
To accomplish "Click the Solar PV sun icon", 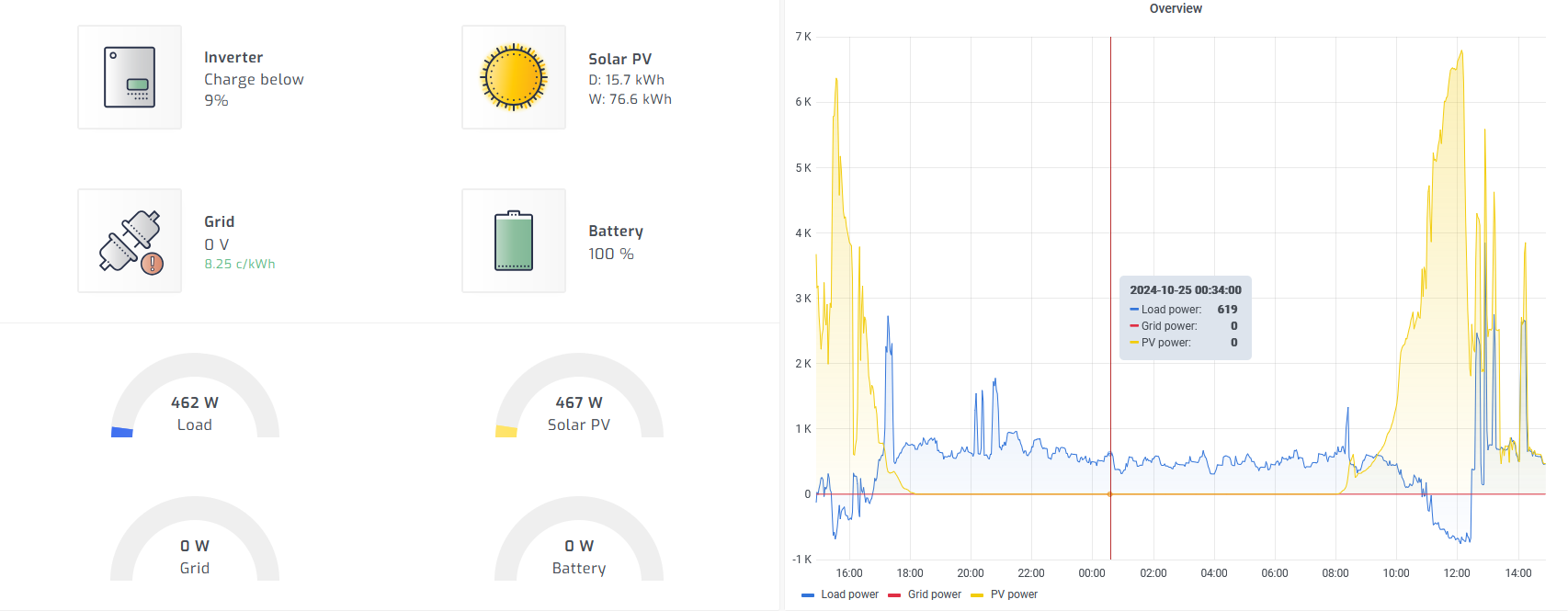I will pyautogui.click(x=514, y=77).
